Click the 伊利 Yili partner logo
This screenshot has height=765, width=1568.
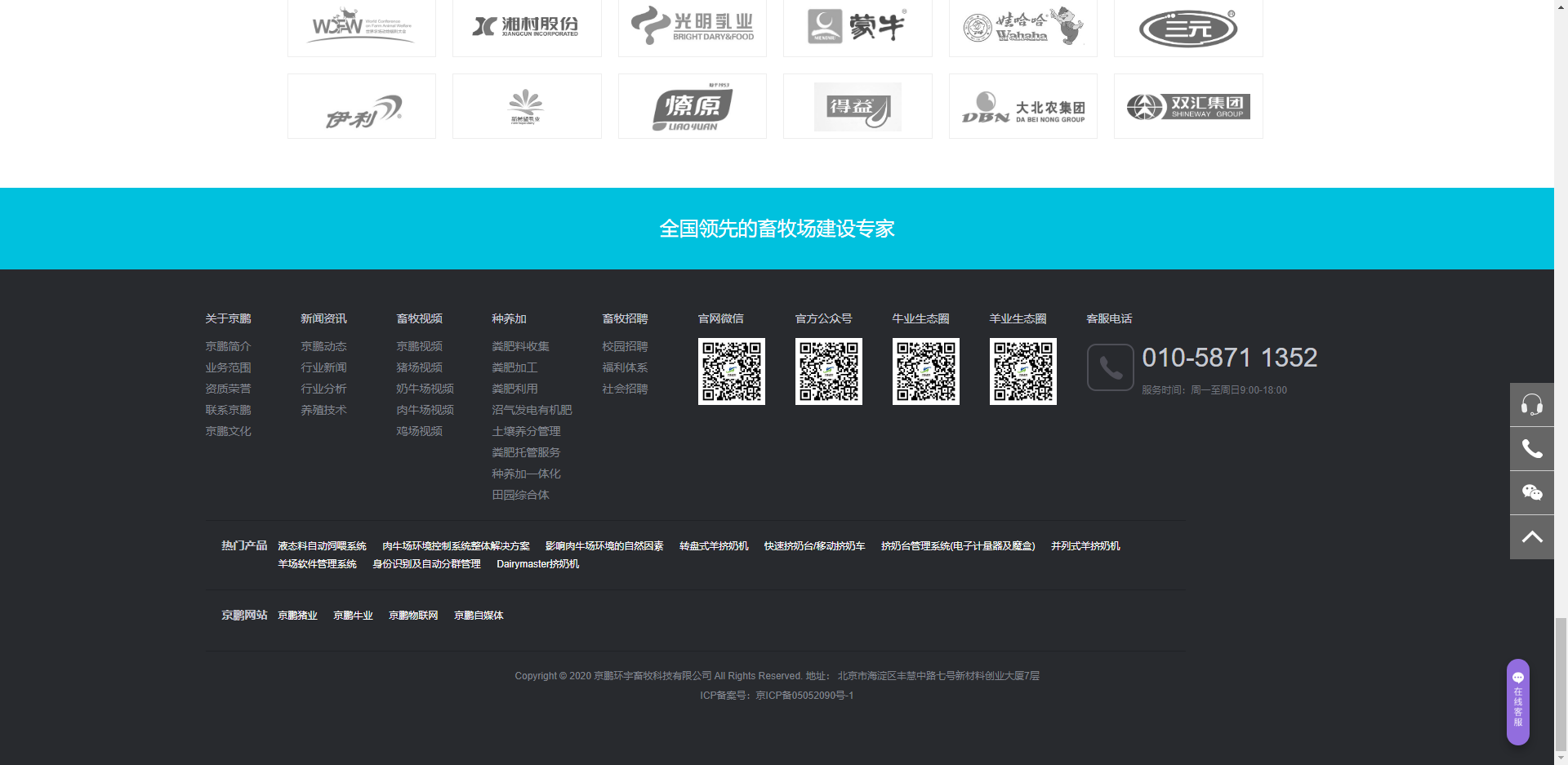(x=362, y=106)
